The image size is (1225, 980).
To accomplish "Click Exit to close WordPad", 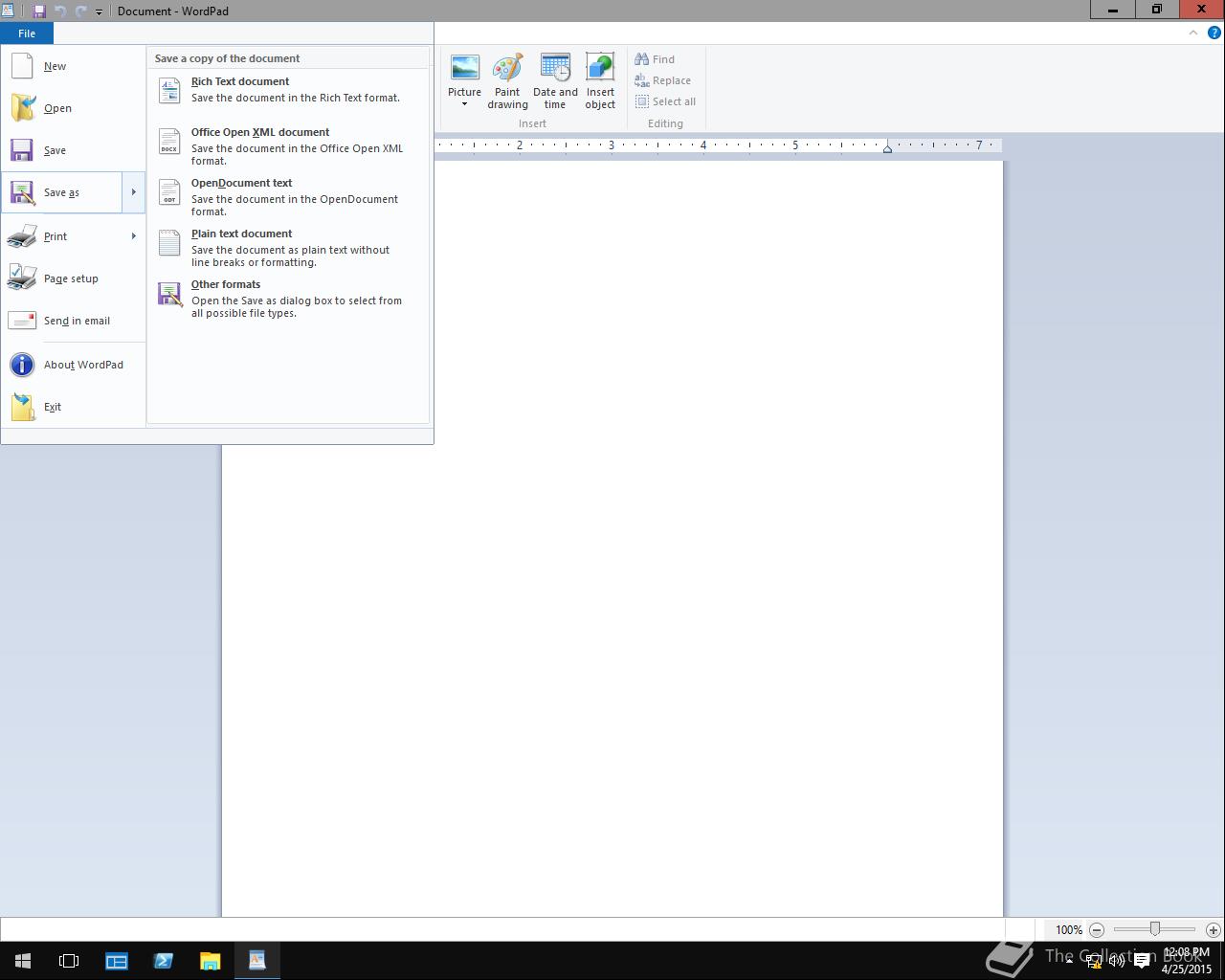I will pos(73,407).
